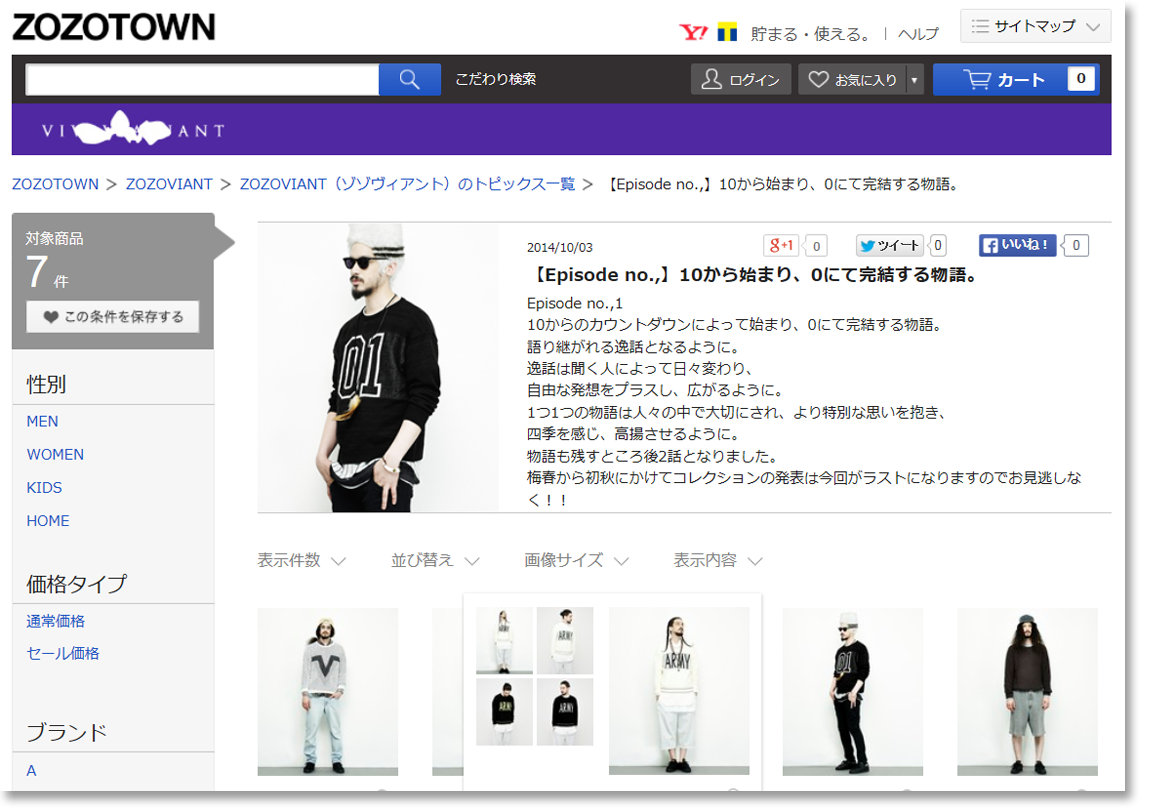1153x811 pixels.
Task: Expand the お気に入り dropdown arrow
Action: (x=914, y=79)
